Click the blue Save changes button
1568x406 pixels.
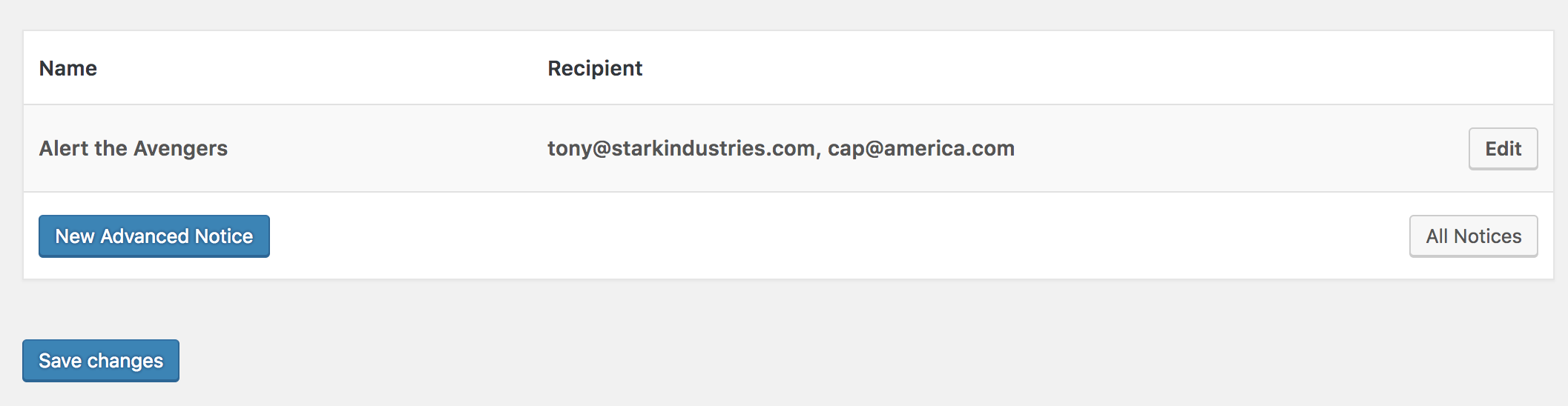point(101,361)
